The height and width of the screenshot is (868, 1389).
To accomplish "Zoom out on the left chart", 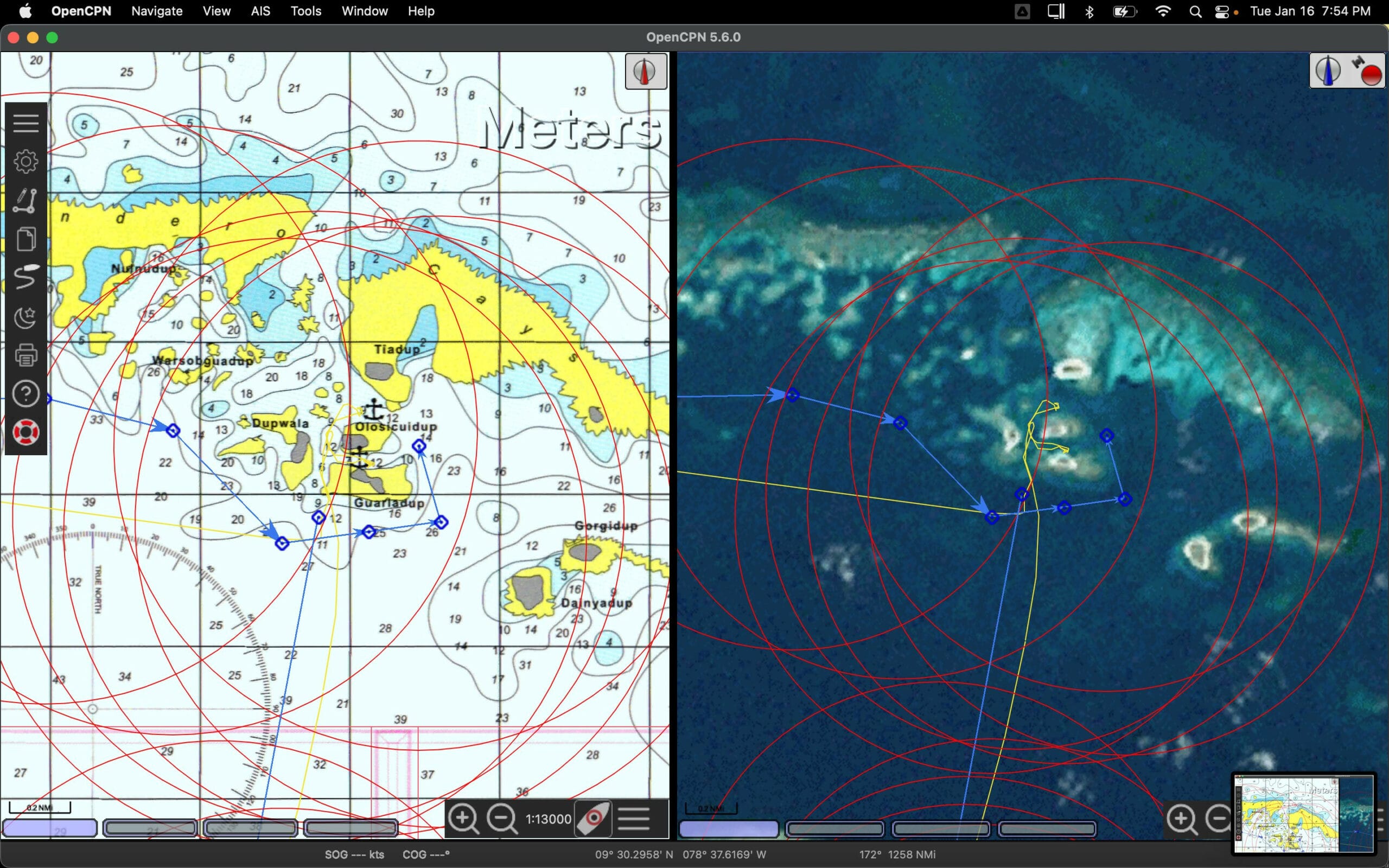I will click(502, 819).
